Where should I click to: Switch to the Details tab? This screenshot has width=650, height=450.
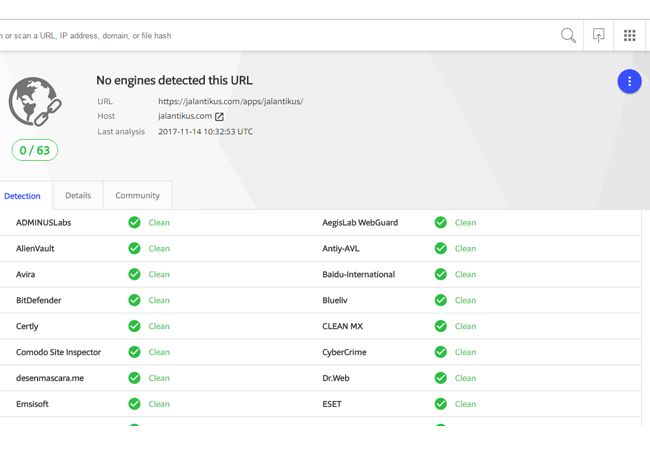(x=78, y=196)
